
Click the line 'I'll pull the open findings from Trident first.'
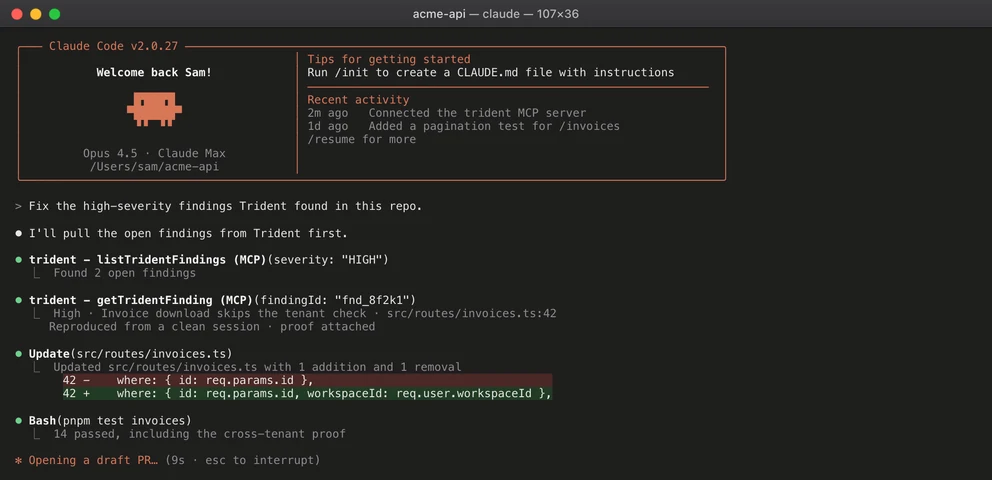(x=189, y=233)
